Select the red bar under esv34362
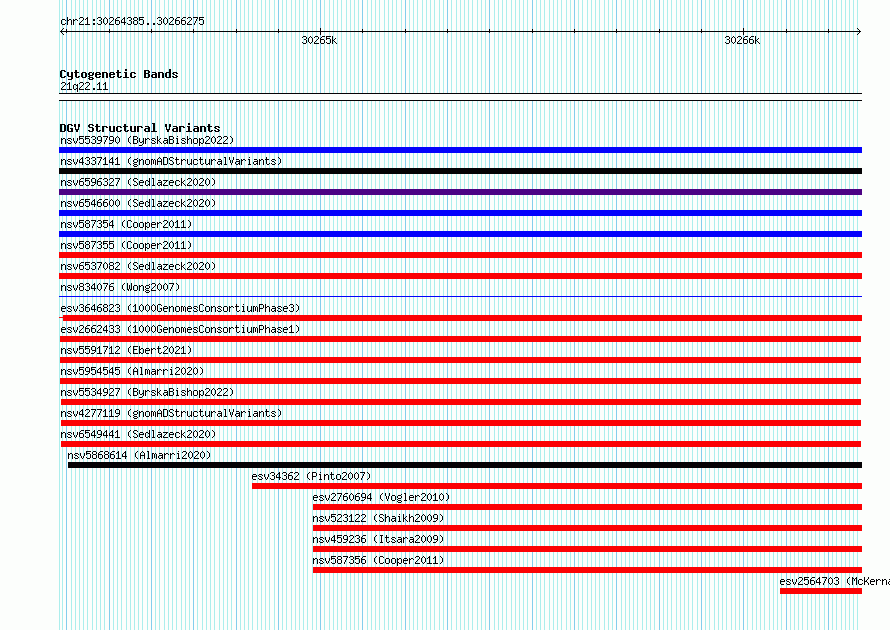Viewport: 890px width, 630px height. [x=557, y=486]
